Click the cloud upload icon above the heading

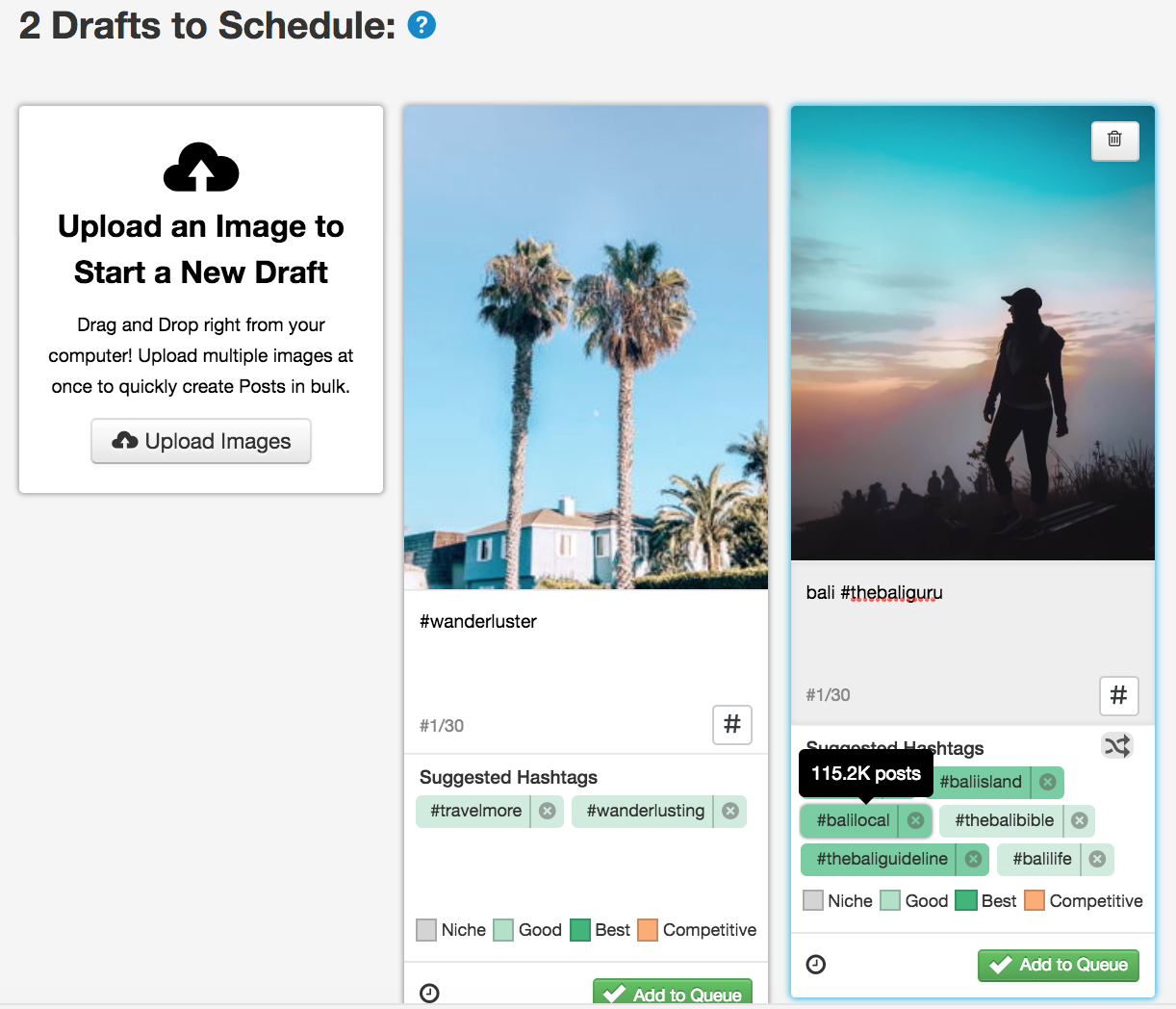tap(201, 168)
